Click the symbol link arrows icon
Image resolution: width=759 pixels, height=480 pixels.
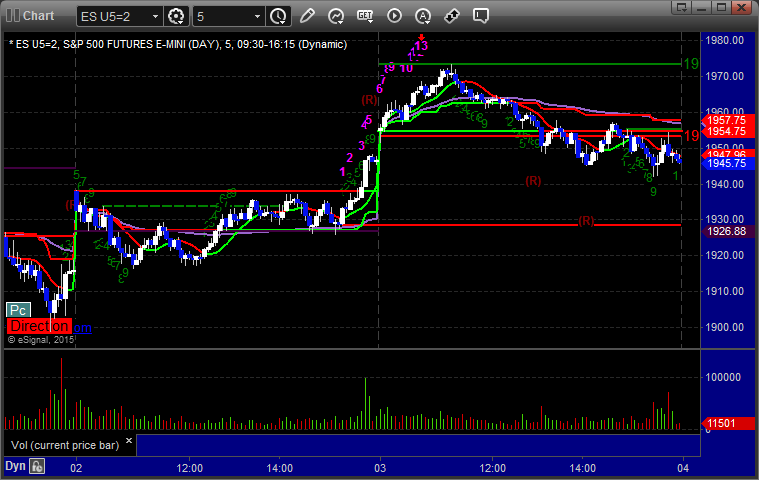[452, 16]
